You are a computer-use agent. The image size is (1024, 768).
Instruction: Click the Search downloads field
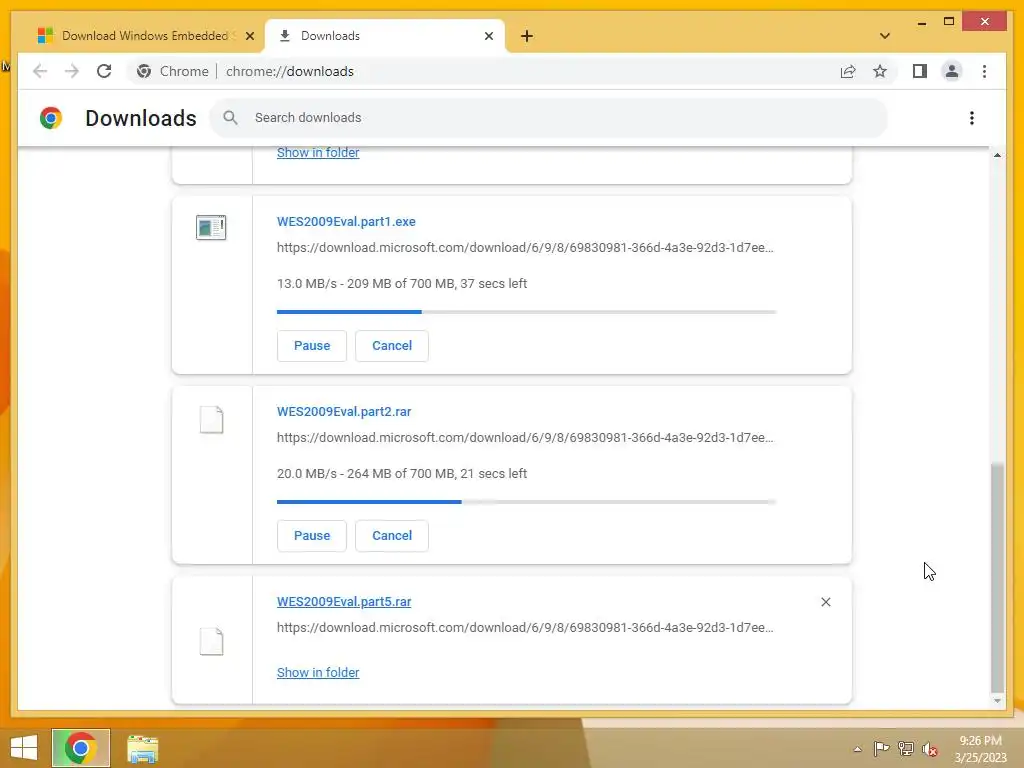(x=549, y=118)
